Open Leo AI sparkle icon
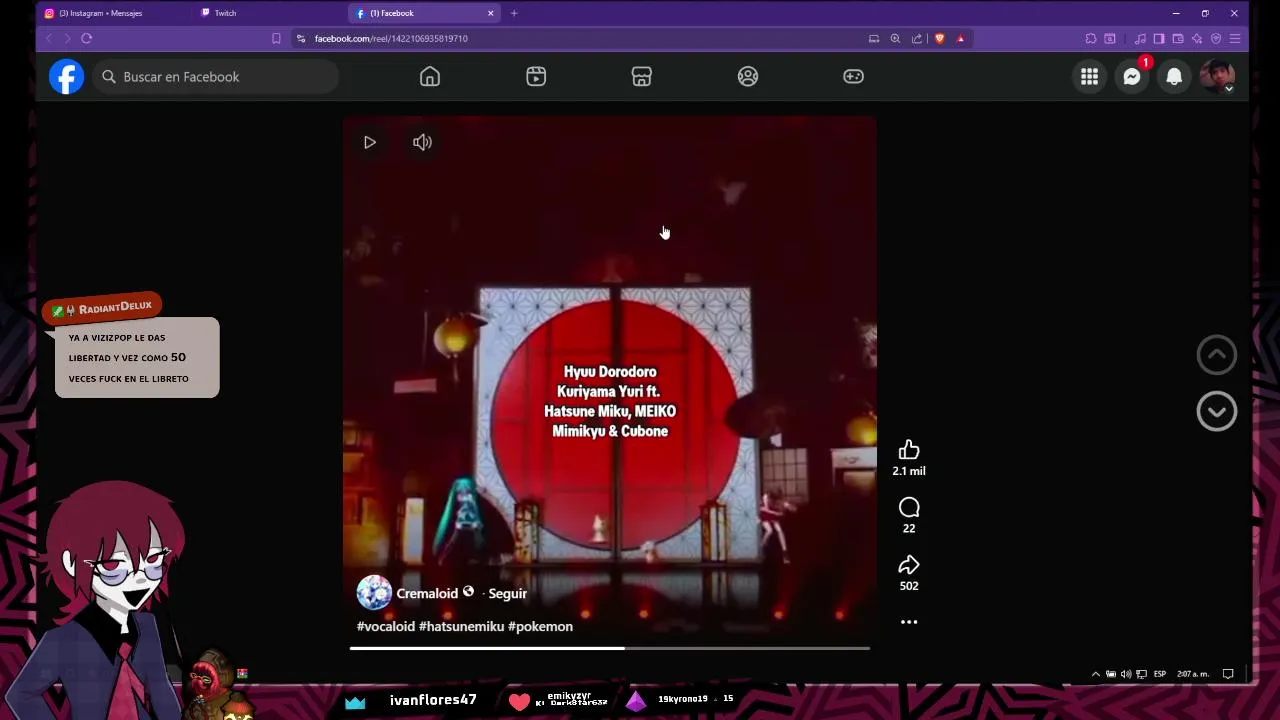Viewport: 1280px width, 720px height. 1197,39
